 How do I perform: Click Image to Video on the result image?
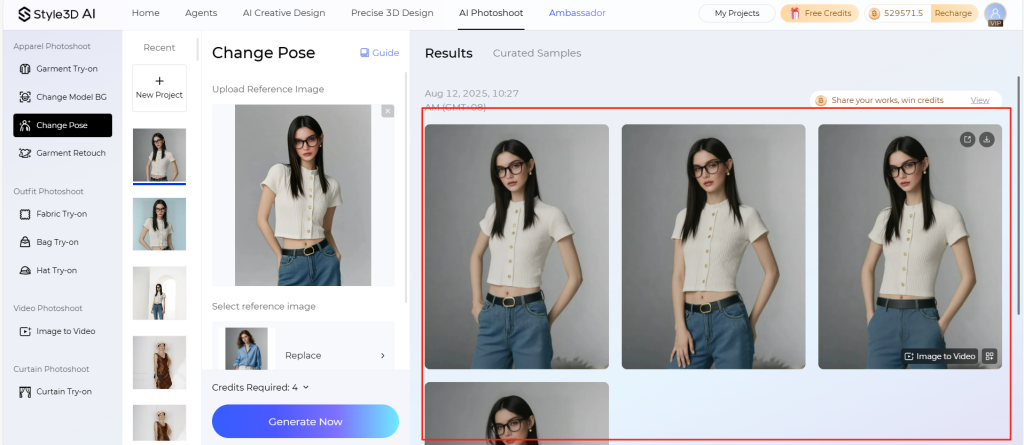(x=940, y=356)
